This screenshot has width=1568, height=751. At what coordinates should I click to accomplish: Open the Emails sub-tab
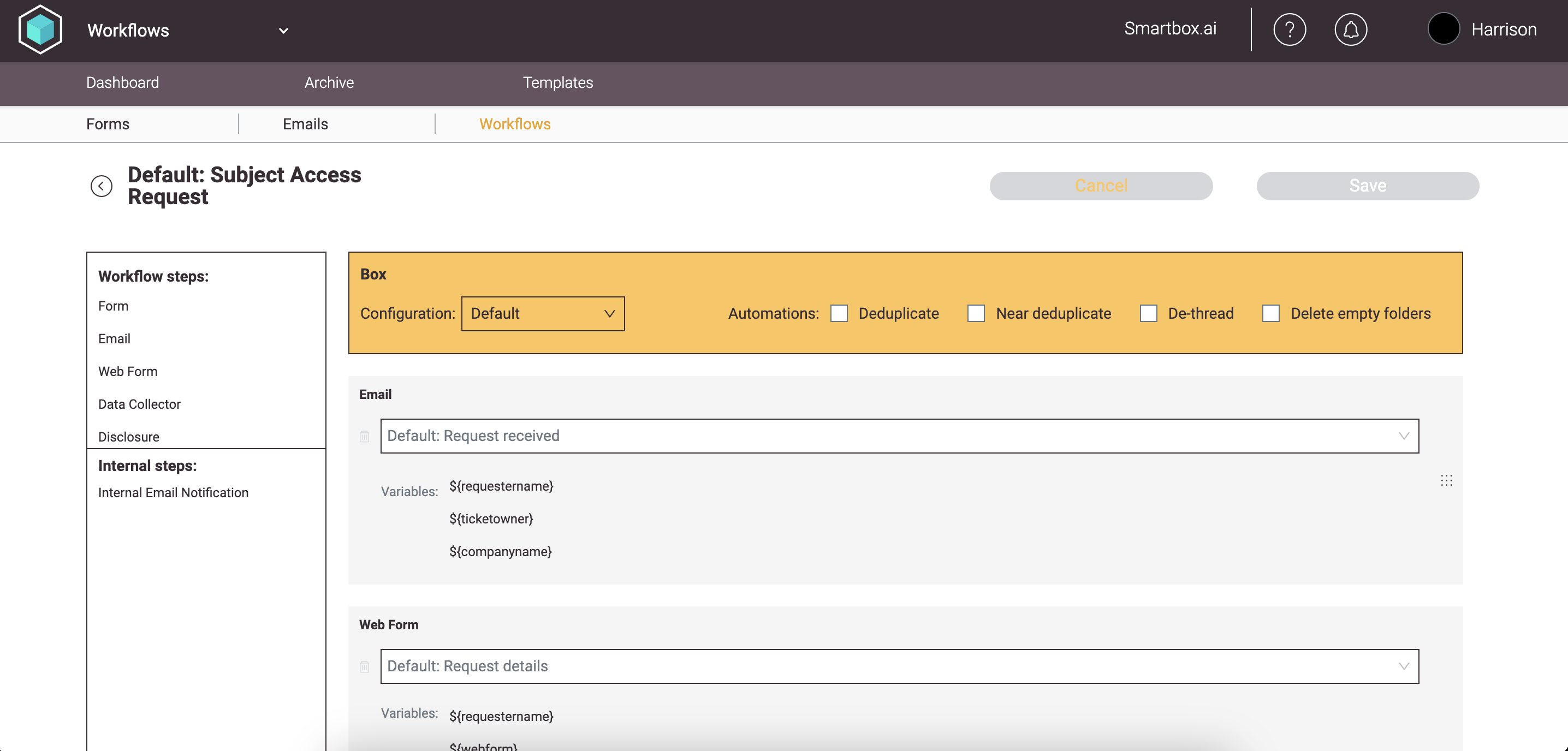[x=305, y=124]
